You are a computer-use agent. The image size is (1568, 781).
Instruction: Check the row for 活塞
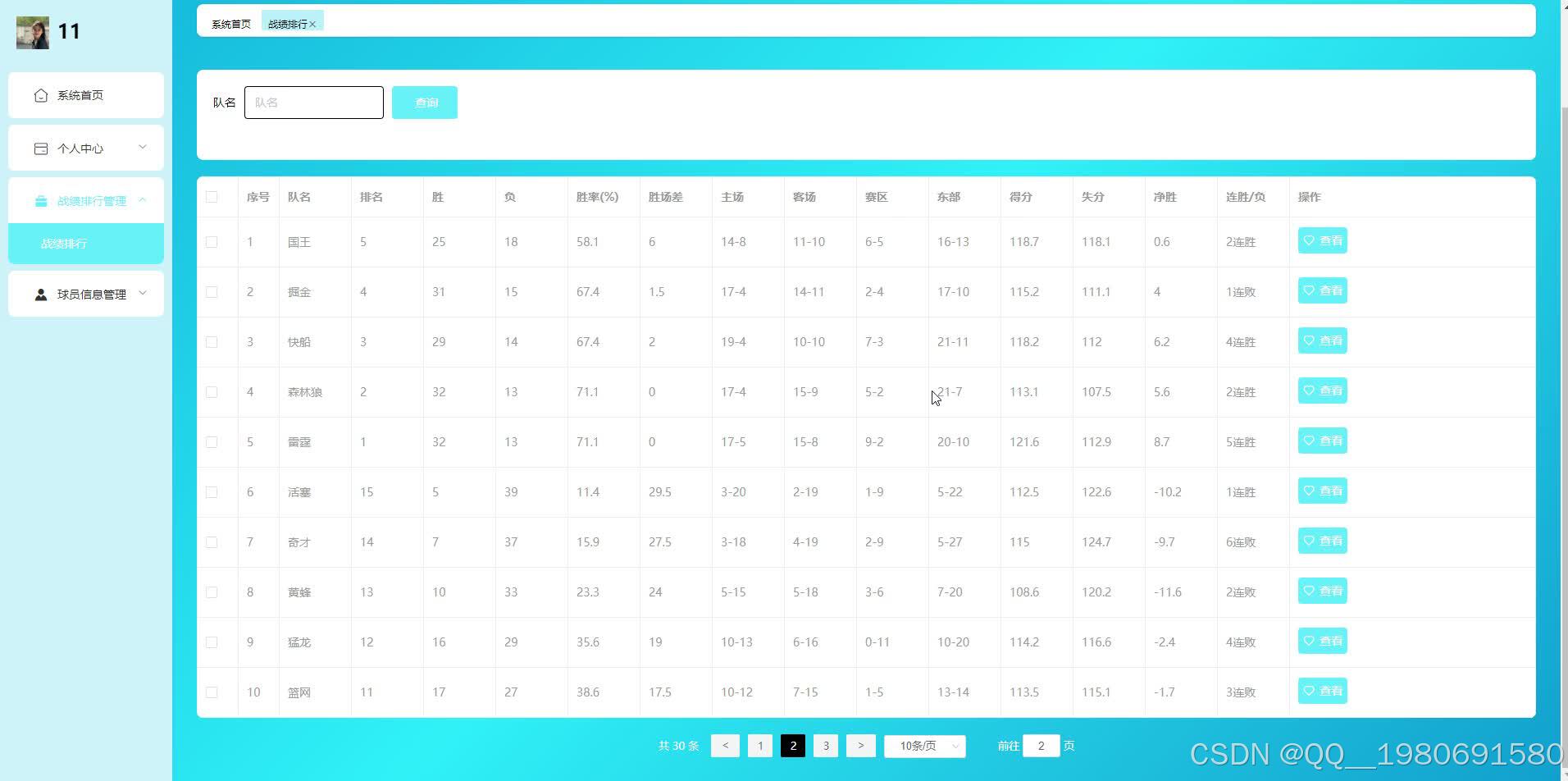click(212, 492)
